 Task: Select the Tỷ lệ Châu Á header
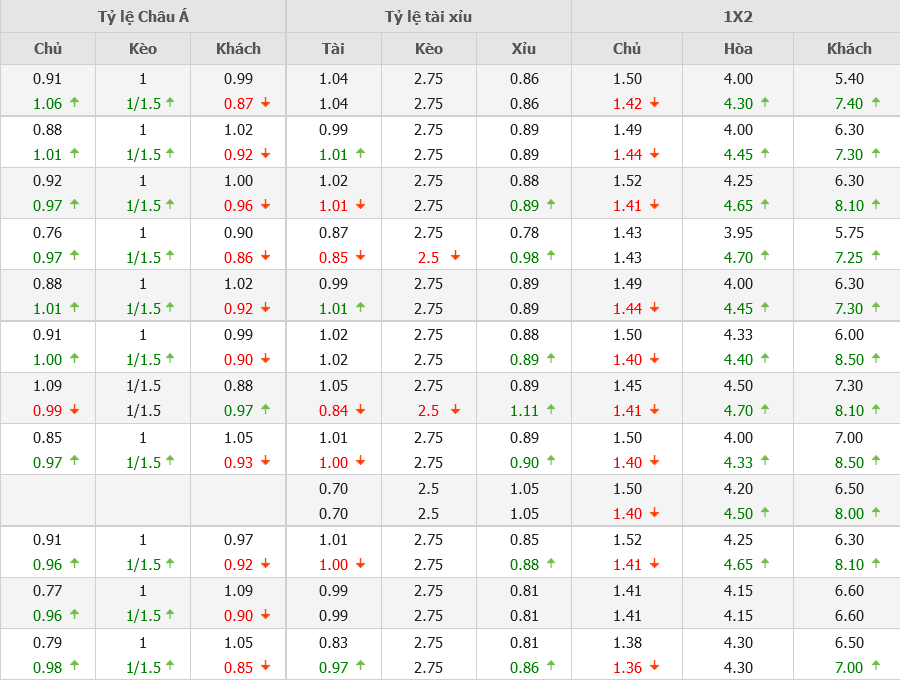click(x=143, y=16)
